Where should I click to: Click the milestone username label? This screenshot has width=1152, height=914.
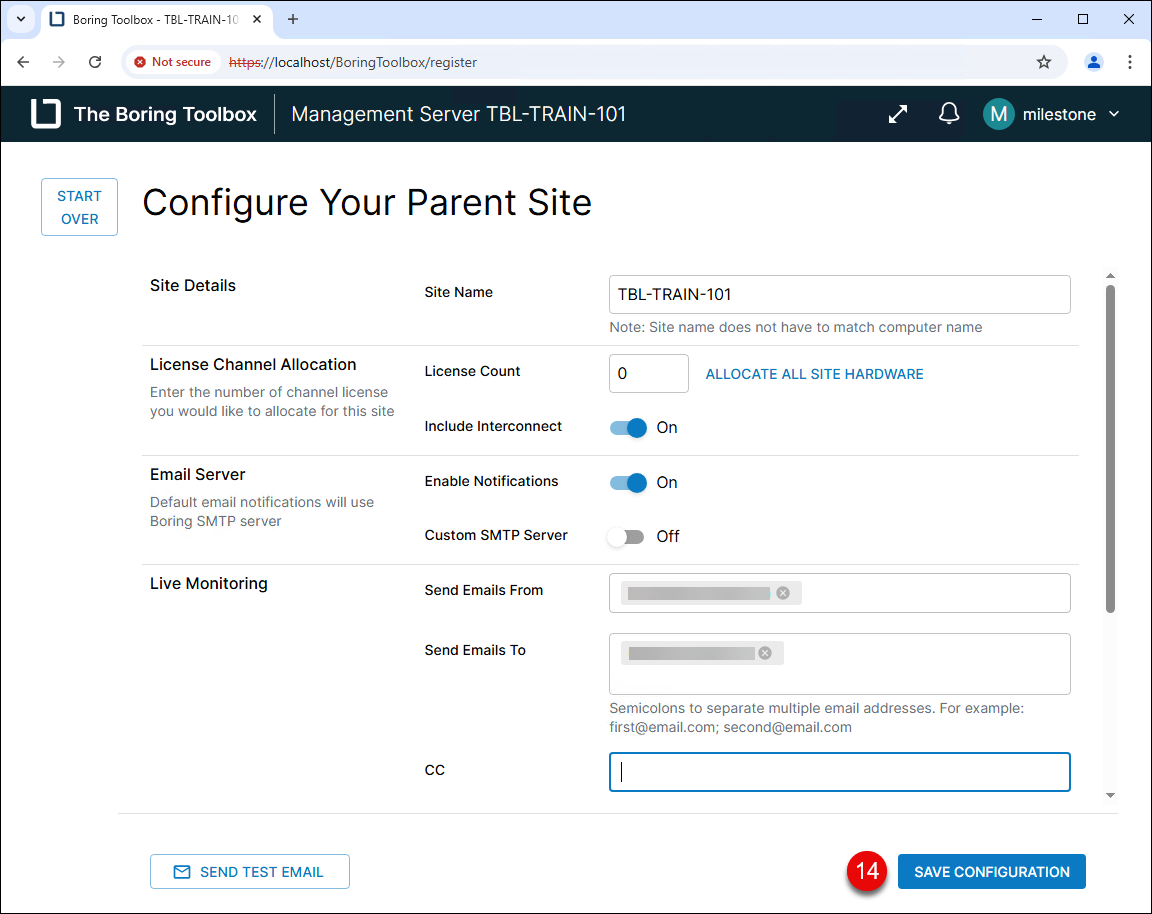pos(1059,114)
